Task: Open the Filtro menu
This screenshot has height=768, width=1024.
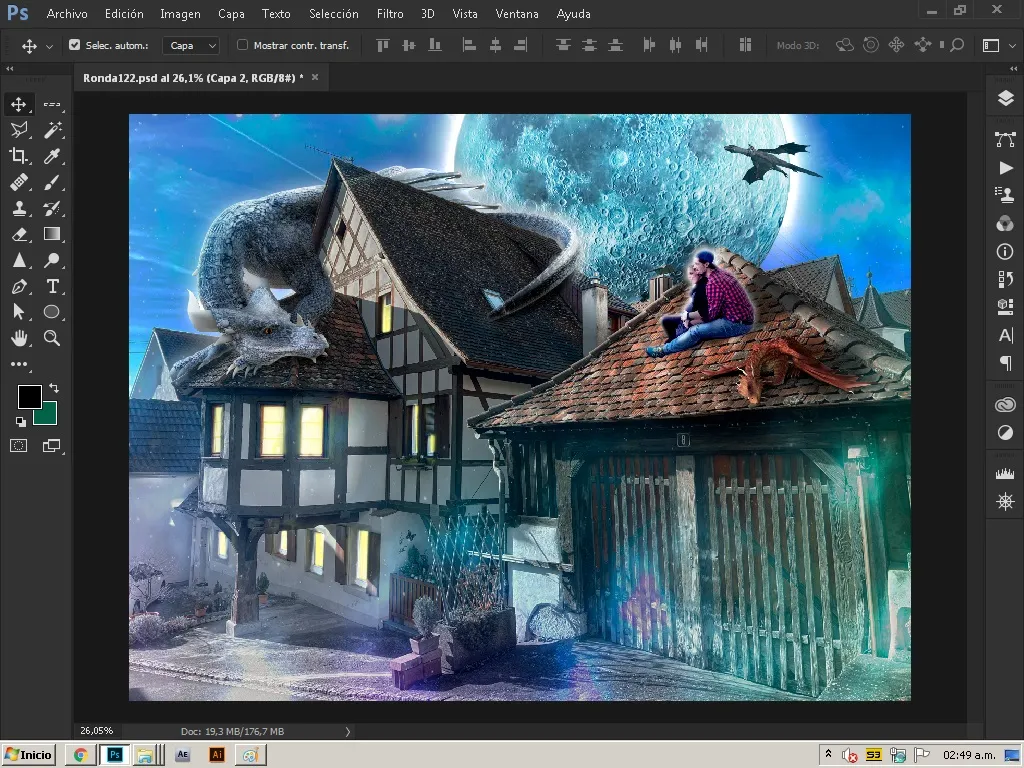Action: [x=390, y=14]
